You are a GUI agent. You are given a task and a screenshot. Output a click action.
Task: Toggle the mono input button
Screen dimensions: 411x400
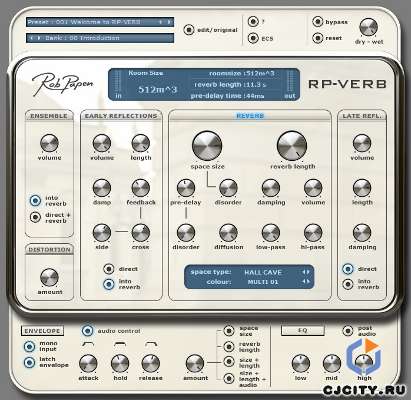[x=29, y=346]
